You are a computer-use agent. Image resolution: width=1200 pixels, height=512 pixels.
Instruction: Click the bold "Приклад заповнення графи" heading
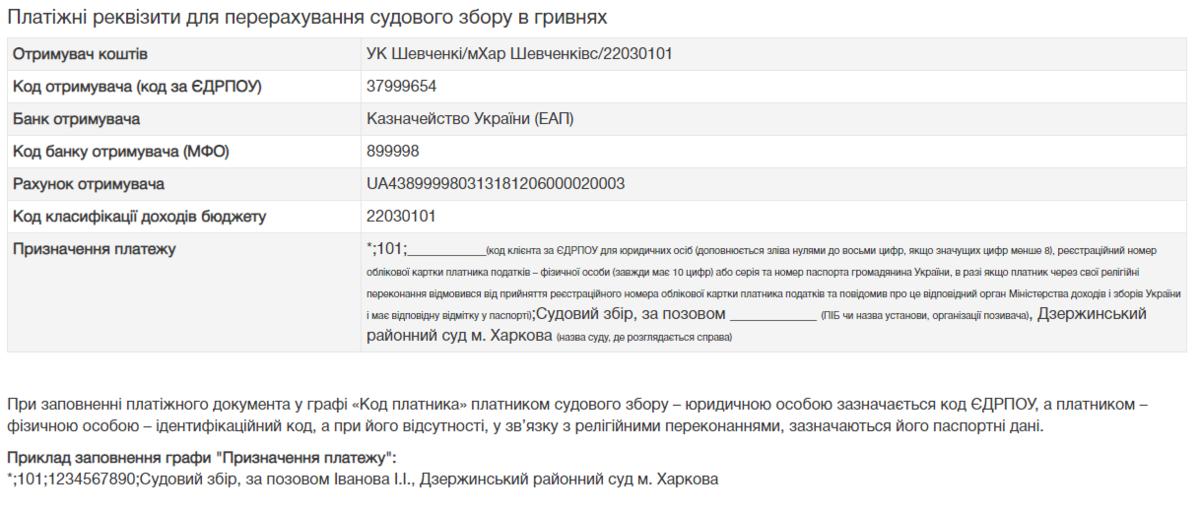(201, 458)
